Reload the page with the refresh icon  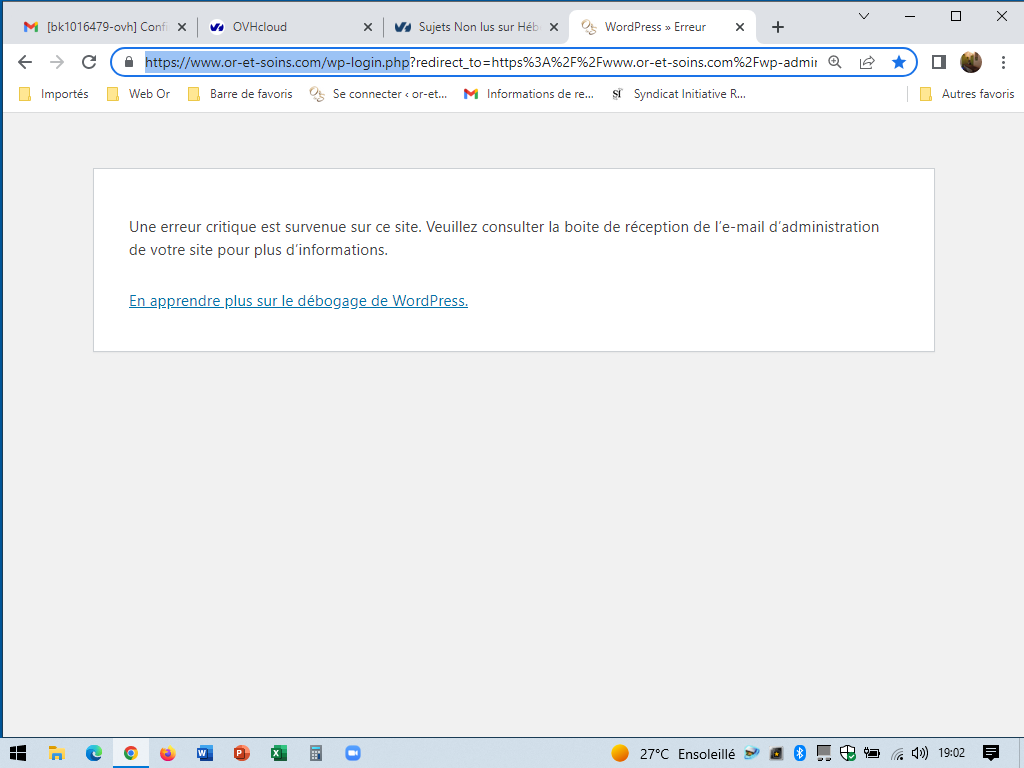click(89, 62)
